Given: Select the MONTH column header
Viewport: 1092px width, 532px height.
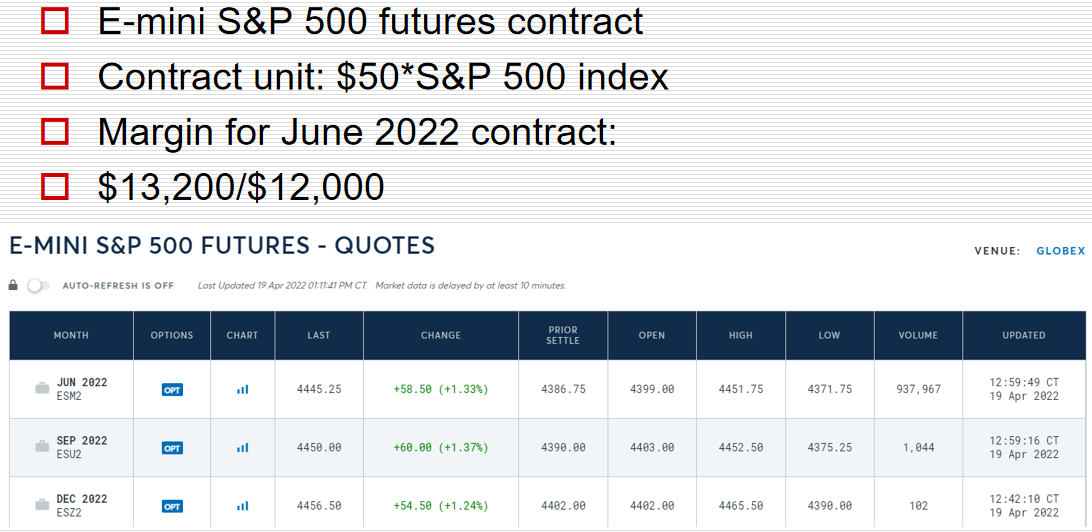Looking at the screenshot, I should click(71, 335).
